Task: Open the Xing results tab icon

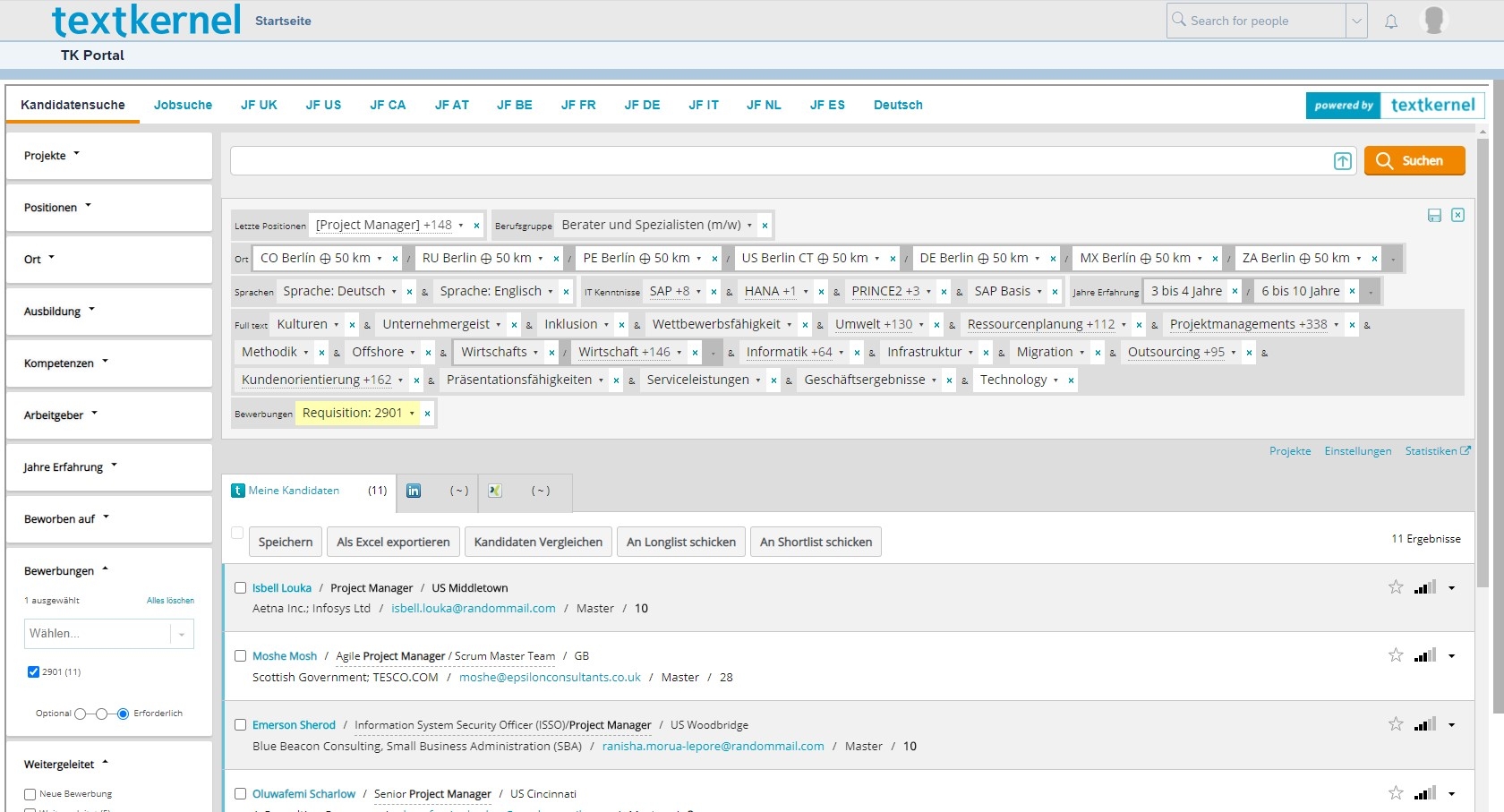Action: pos(495,491)
